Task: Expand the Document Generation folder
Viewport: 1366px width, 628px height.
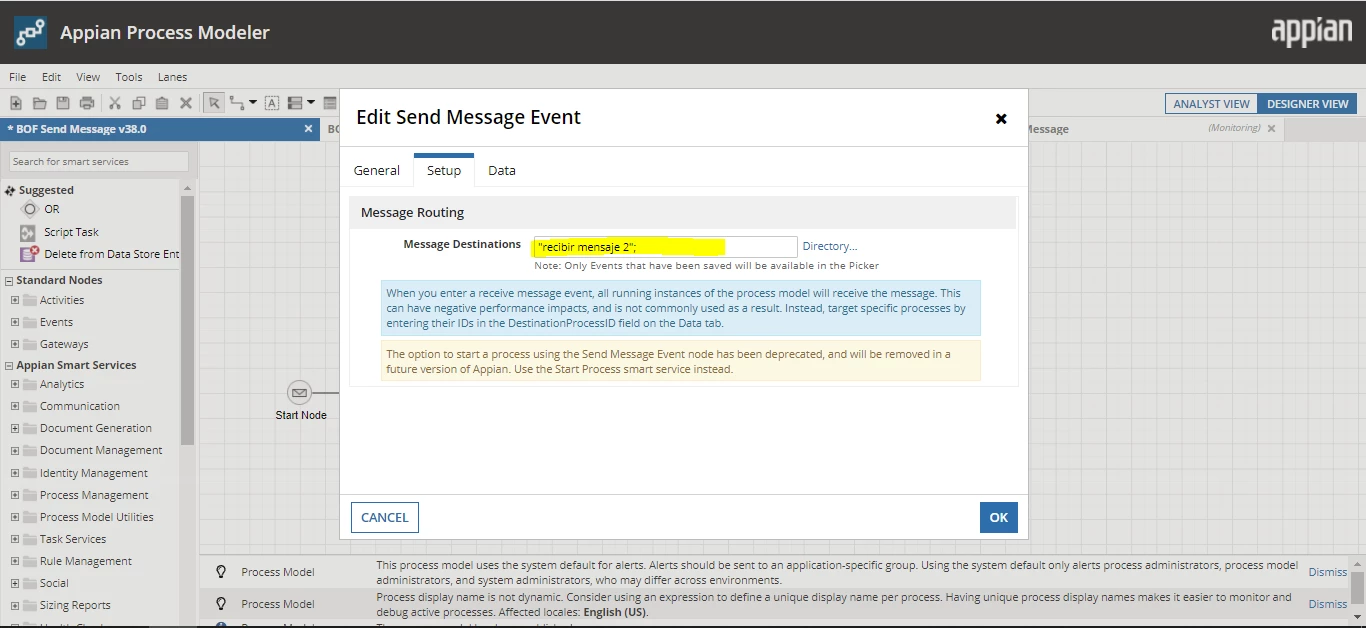Action: 15,428
